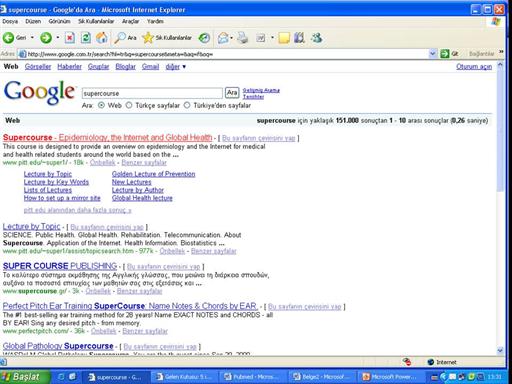
Task: Open the Araçlar menu
Action: coord(130,21)
